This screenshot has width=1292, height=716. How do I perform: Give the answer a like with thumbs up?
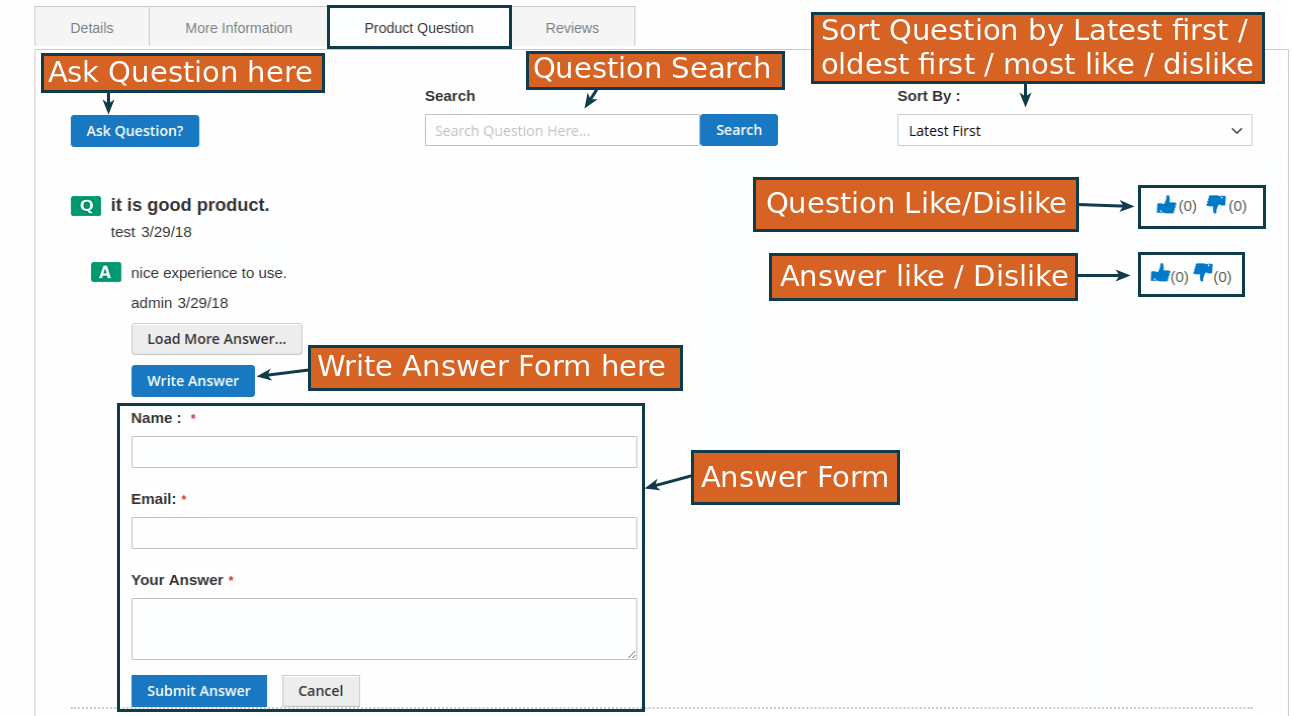1160,272
